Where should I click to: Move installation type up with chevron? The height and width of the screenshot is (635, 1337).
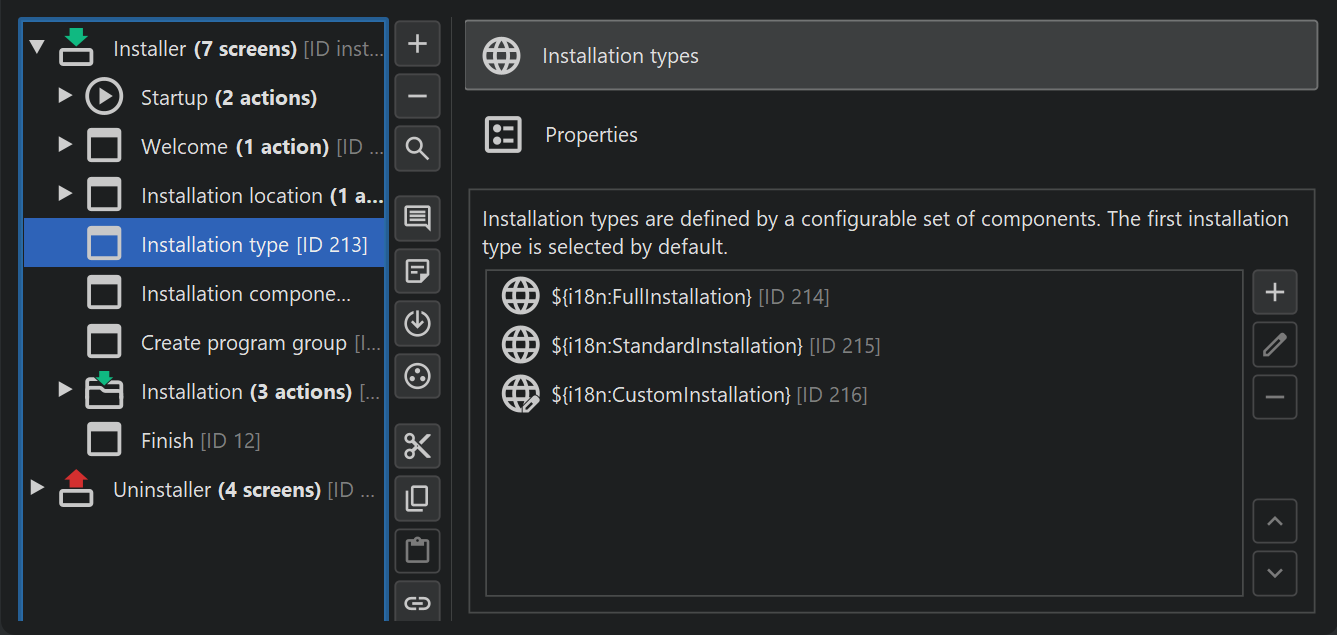click(x=1274, y=521)
